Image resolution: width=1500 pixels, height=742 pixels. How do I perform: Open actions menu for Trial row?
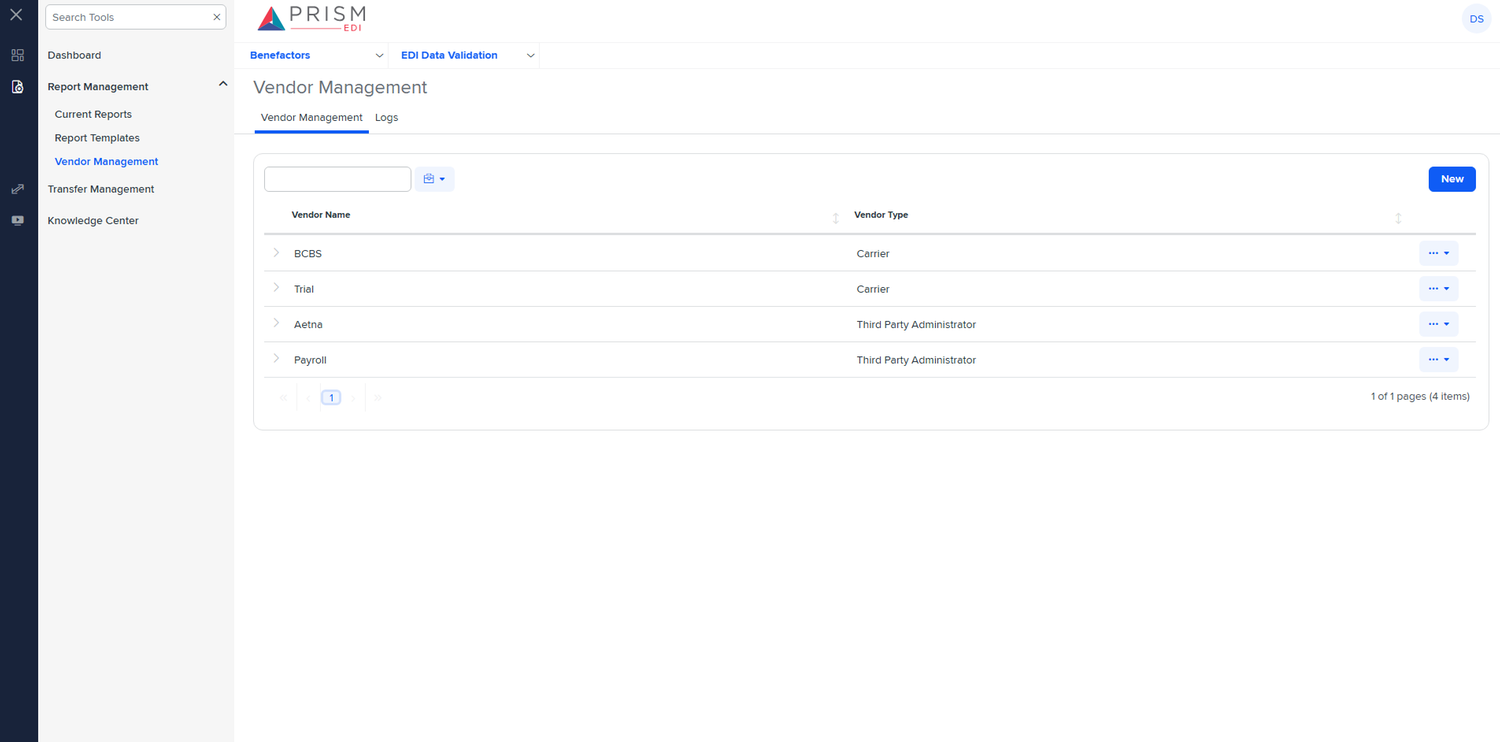(1438, 289)
